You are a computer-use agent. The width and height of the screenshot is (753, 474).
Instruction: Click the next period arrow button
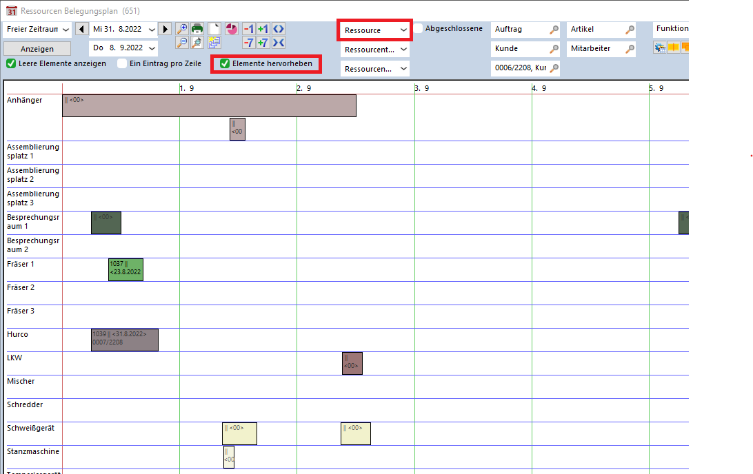pos(166,29)
